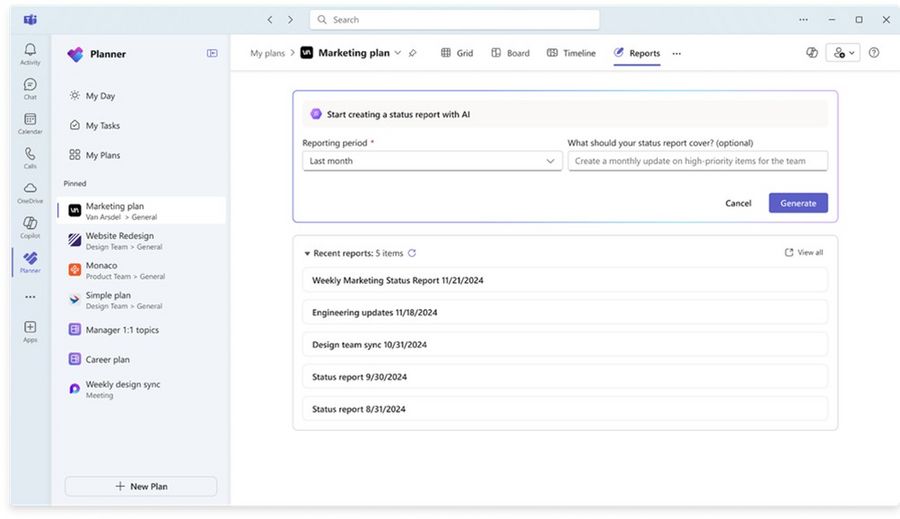Screen dimensions: 900x519
Task: Open the Apps store icon
Action: click(x=30, y=331)
